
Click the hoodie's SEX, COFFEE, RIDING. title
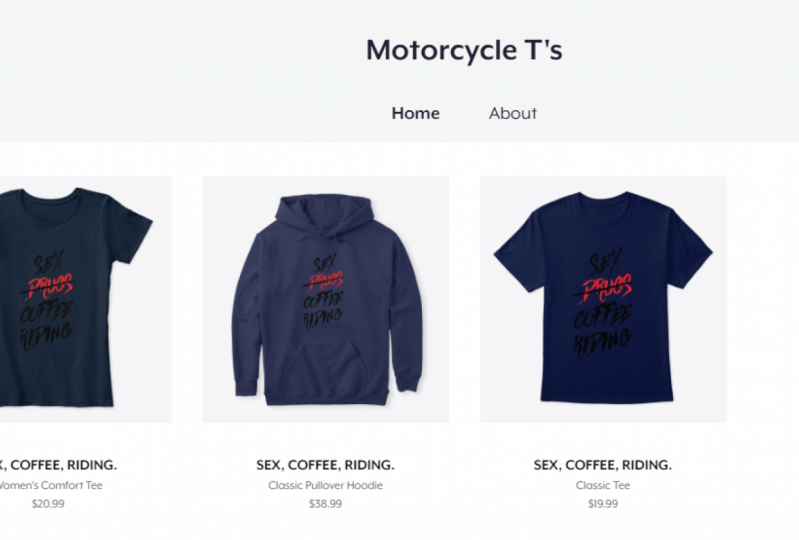tap(325, 465)
